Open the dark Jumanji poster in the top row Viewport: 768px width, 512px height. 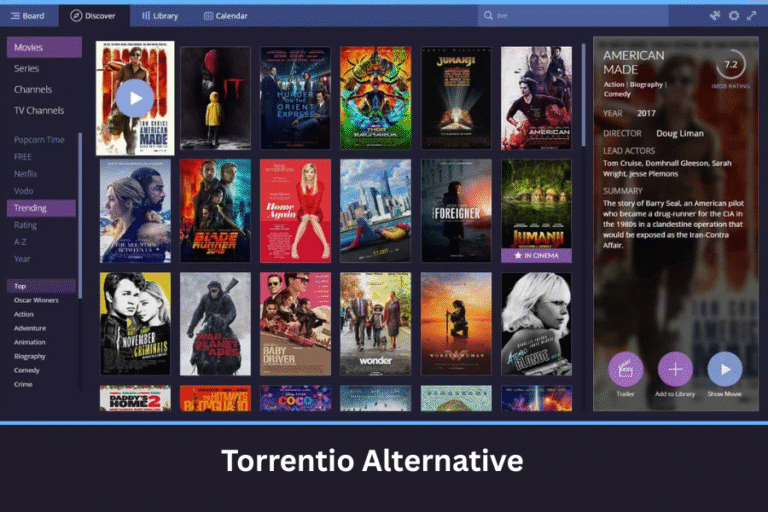(456, 98)
